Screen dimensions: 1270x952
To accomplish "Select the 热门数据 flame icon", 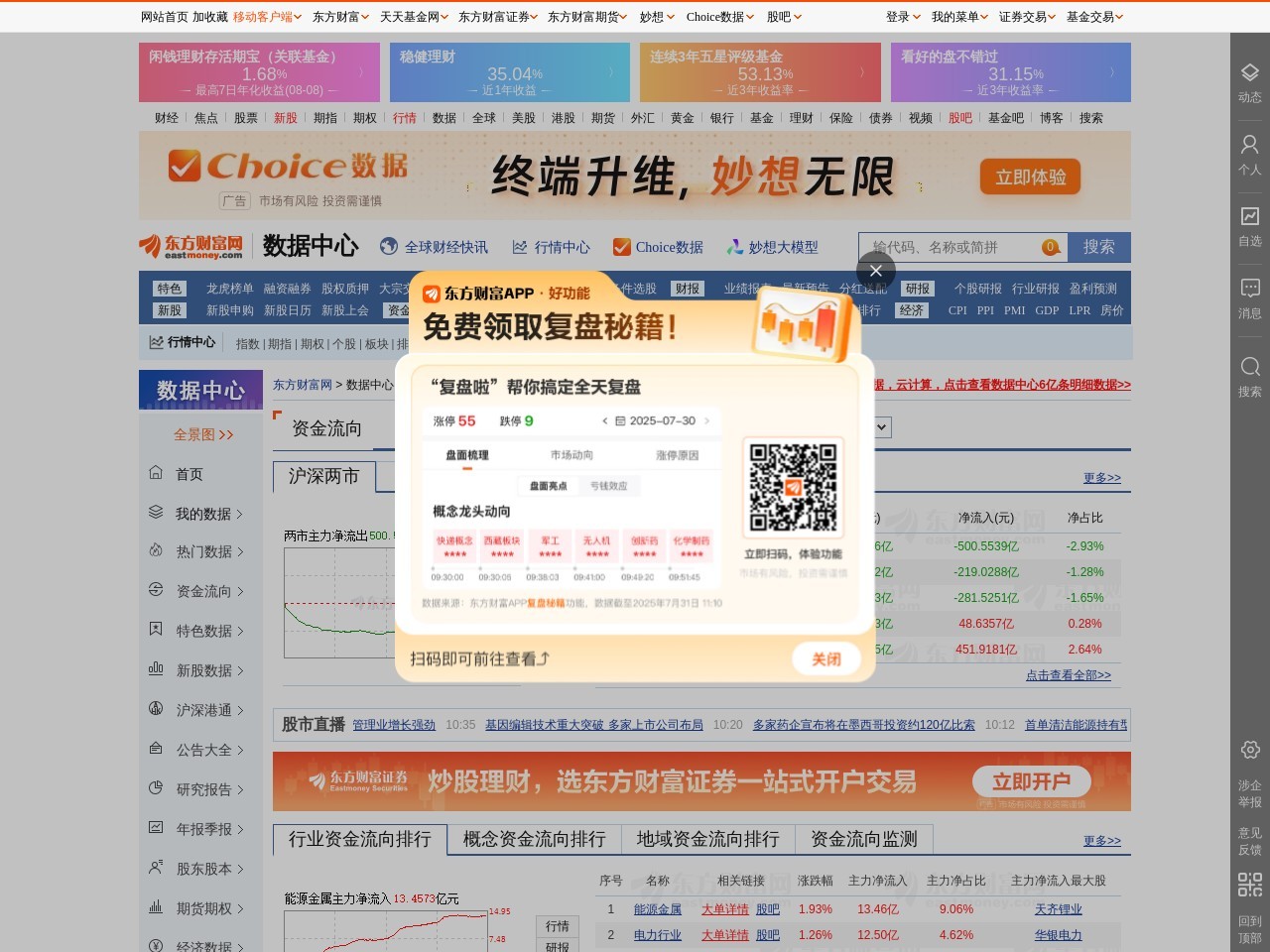I will click(156, 552).
